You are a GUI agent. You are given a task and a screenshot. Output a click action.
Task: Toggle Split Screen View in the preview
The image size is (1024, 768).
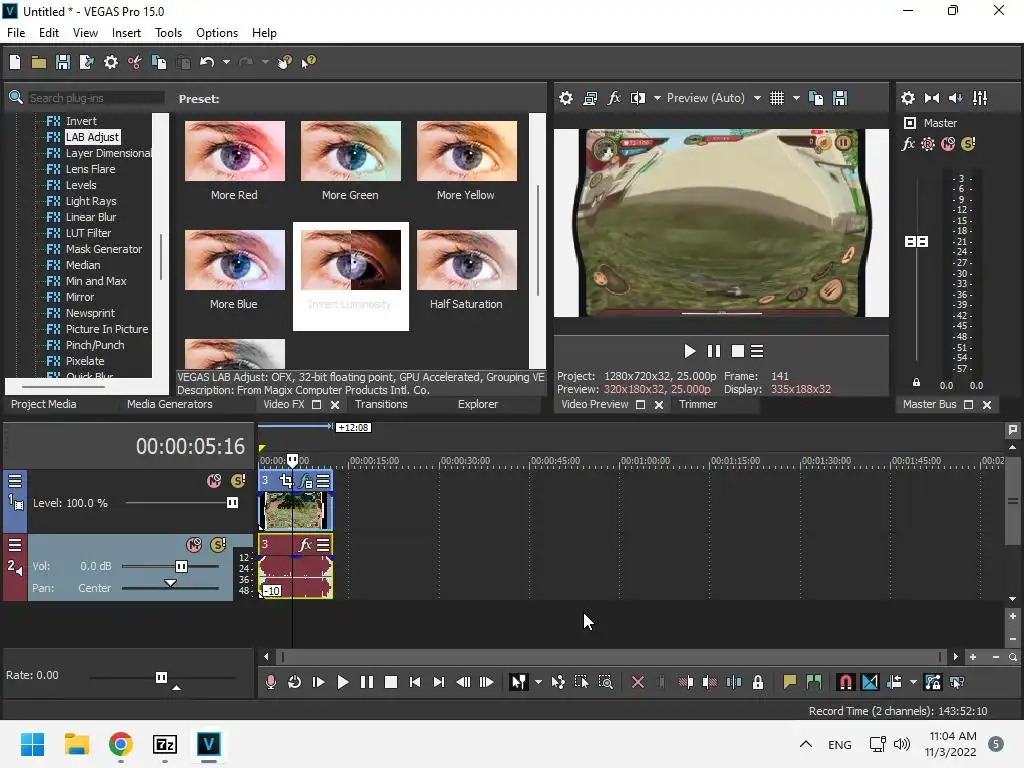click(x=638, y=98)
